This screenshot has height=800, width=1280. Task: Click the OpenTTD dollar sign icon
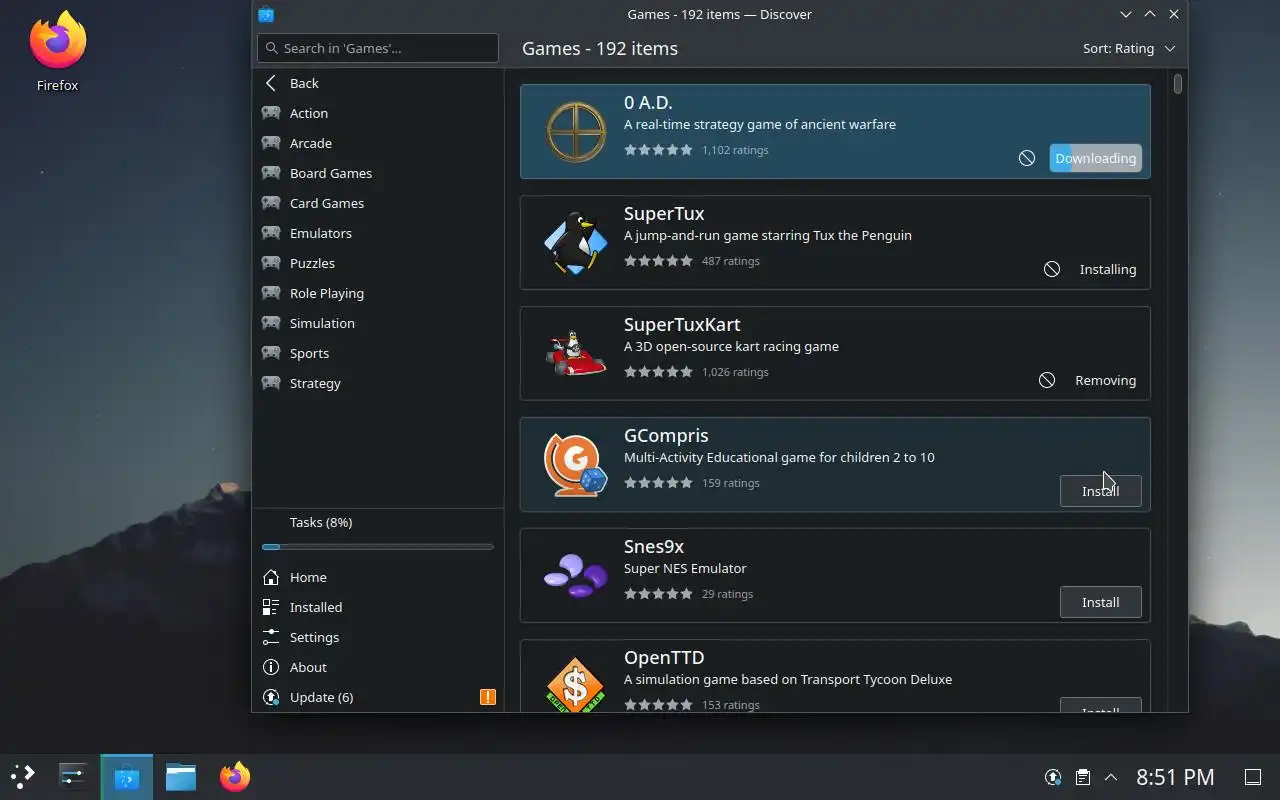pos(575,684)
